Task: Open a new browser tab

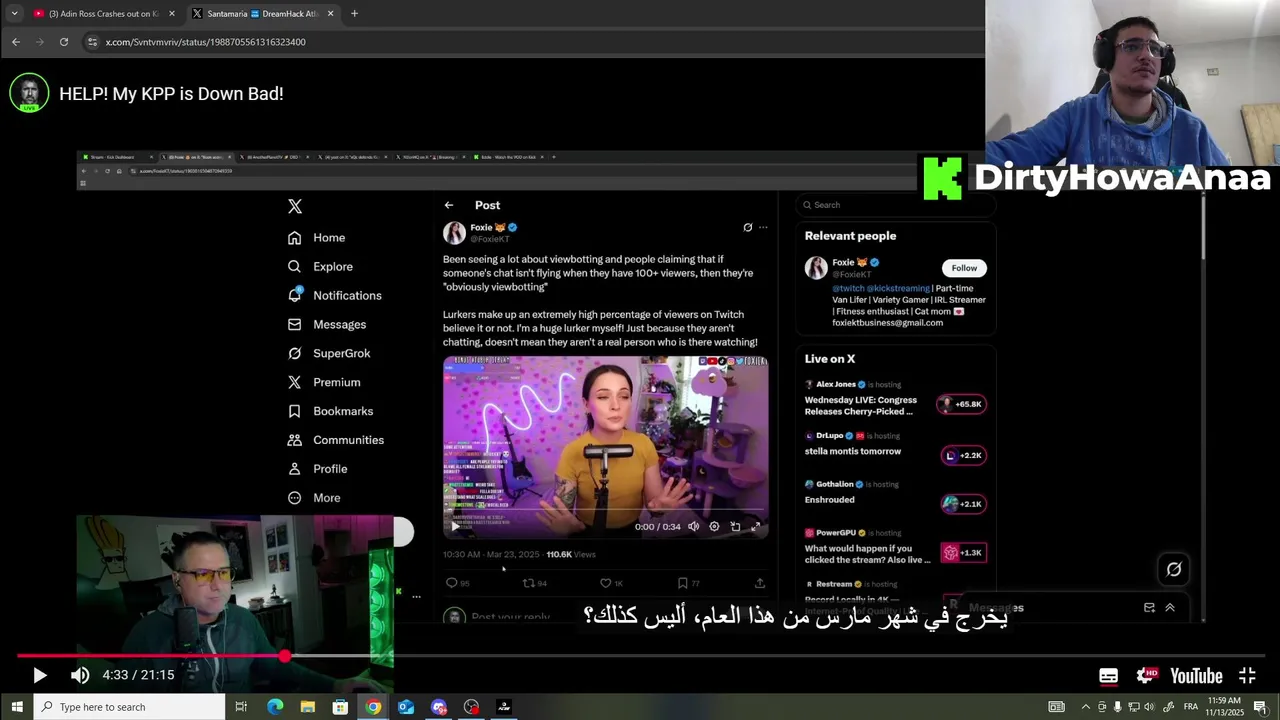Action: coord(354,14)
